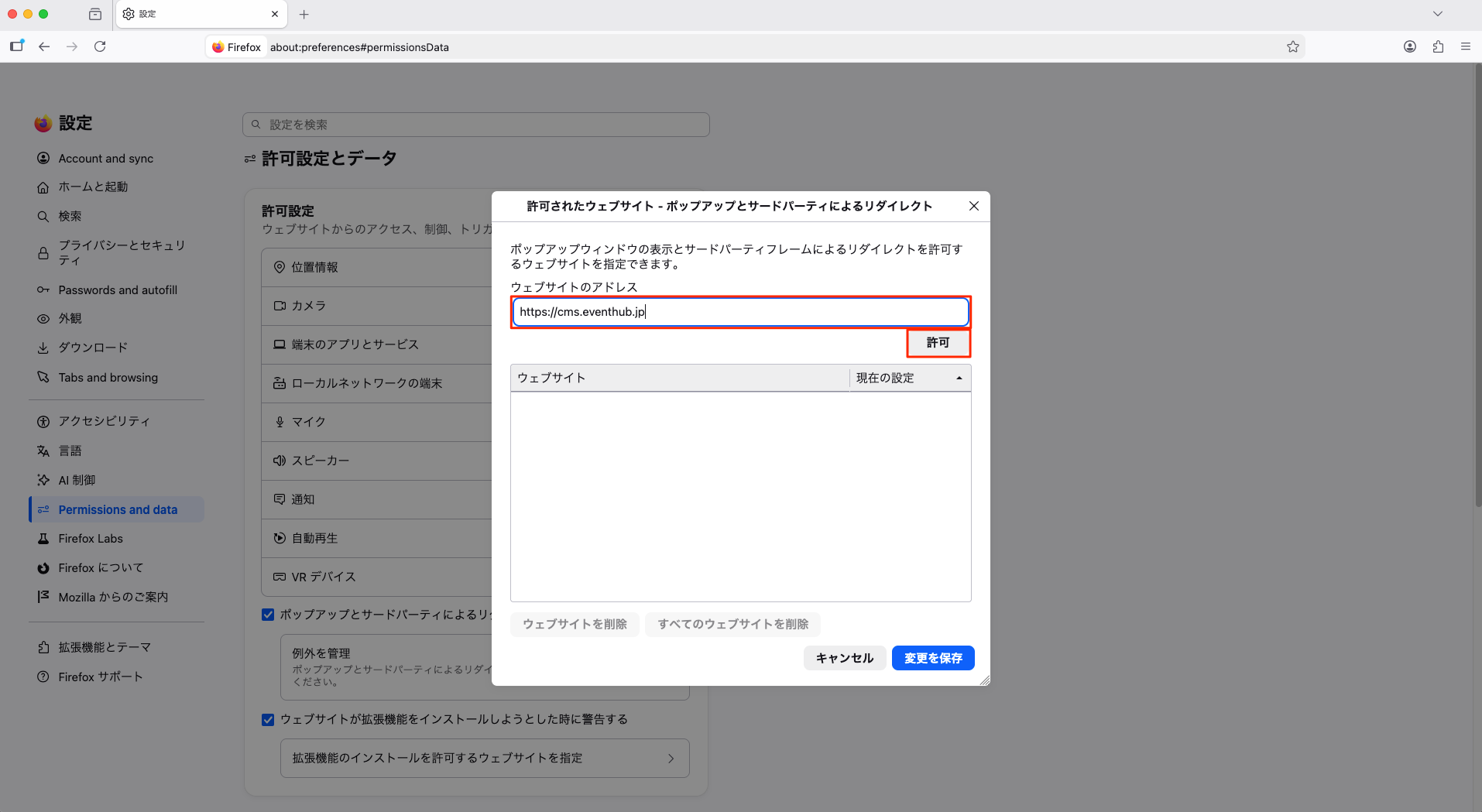Open ダウンロード settings category
Screen dimensions: 1482x812
(x=117, y=348)
